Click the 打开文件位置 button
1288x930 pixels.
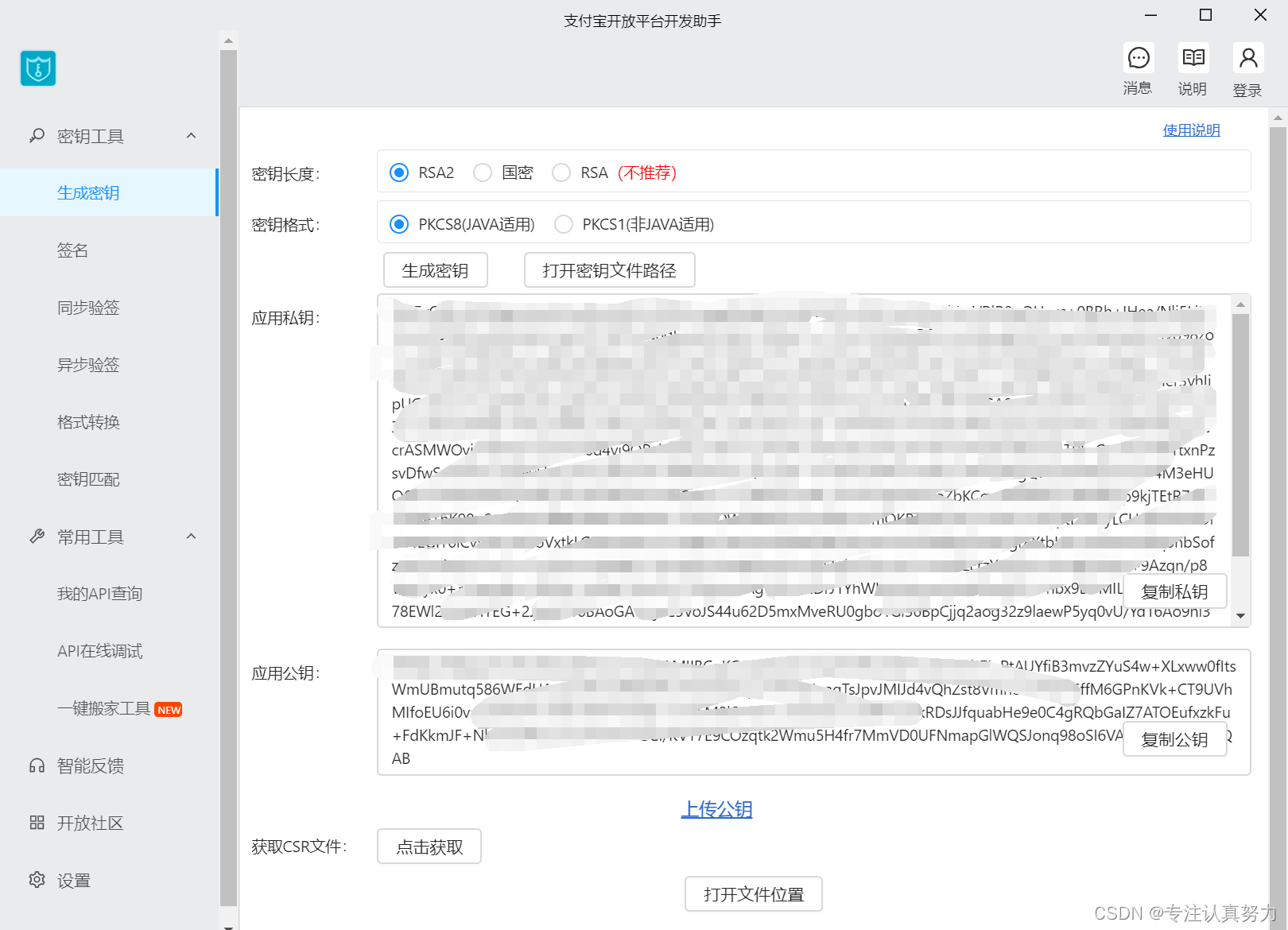(754, 894)
